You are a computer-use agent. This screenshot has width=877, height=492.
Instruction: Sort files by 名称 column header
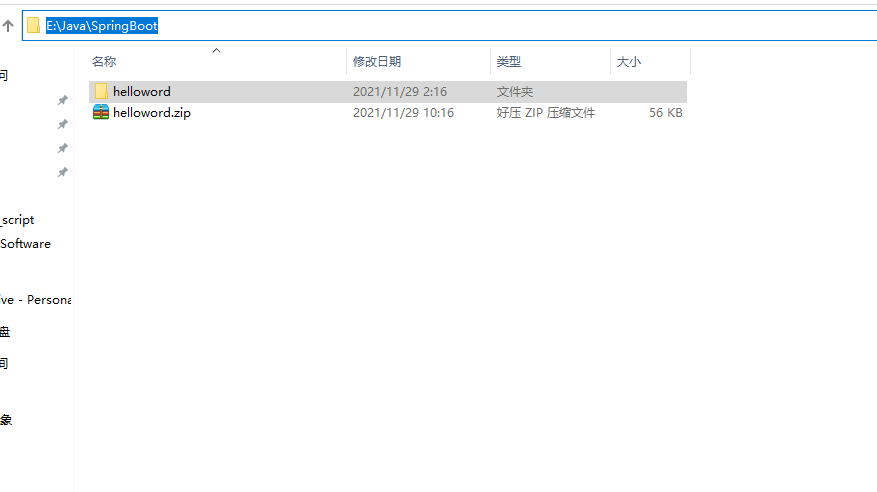[x=104, y=62]
